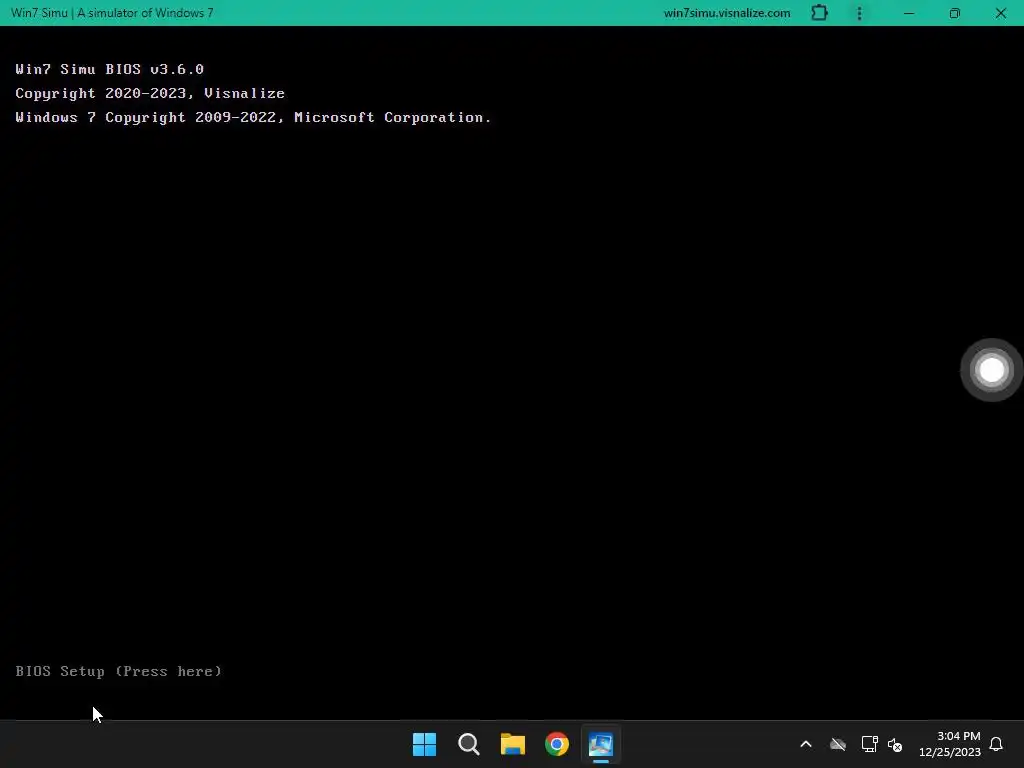Launch File Explorer from the taskbar

(513, 744)
